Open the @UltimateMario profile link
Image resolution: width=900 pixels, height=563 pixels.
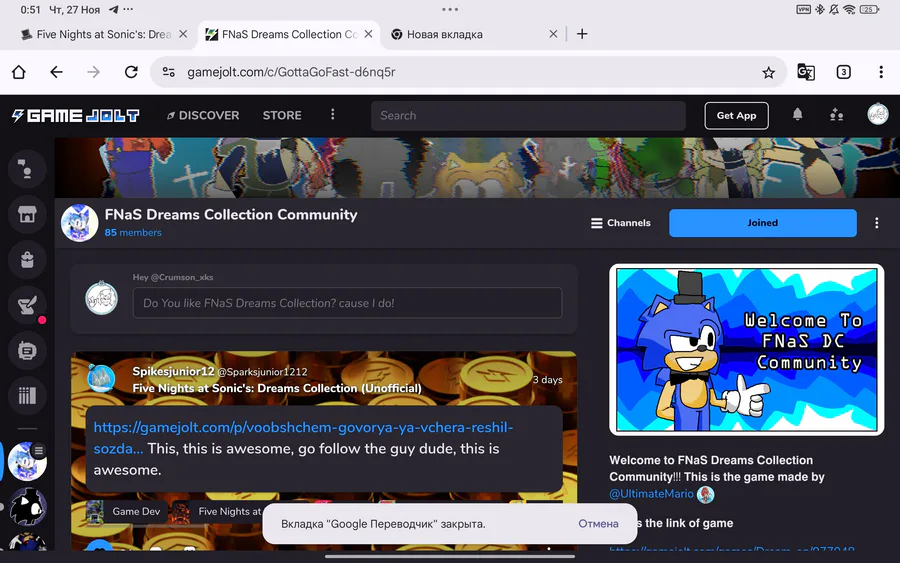[x=651, y=494]
